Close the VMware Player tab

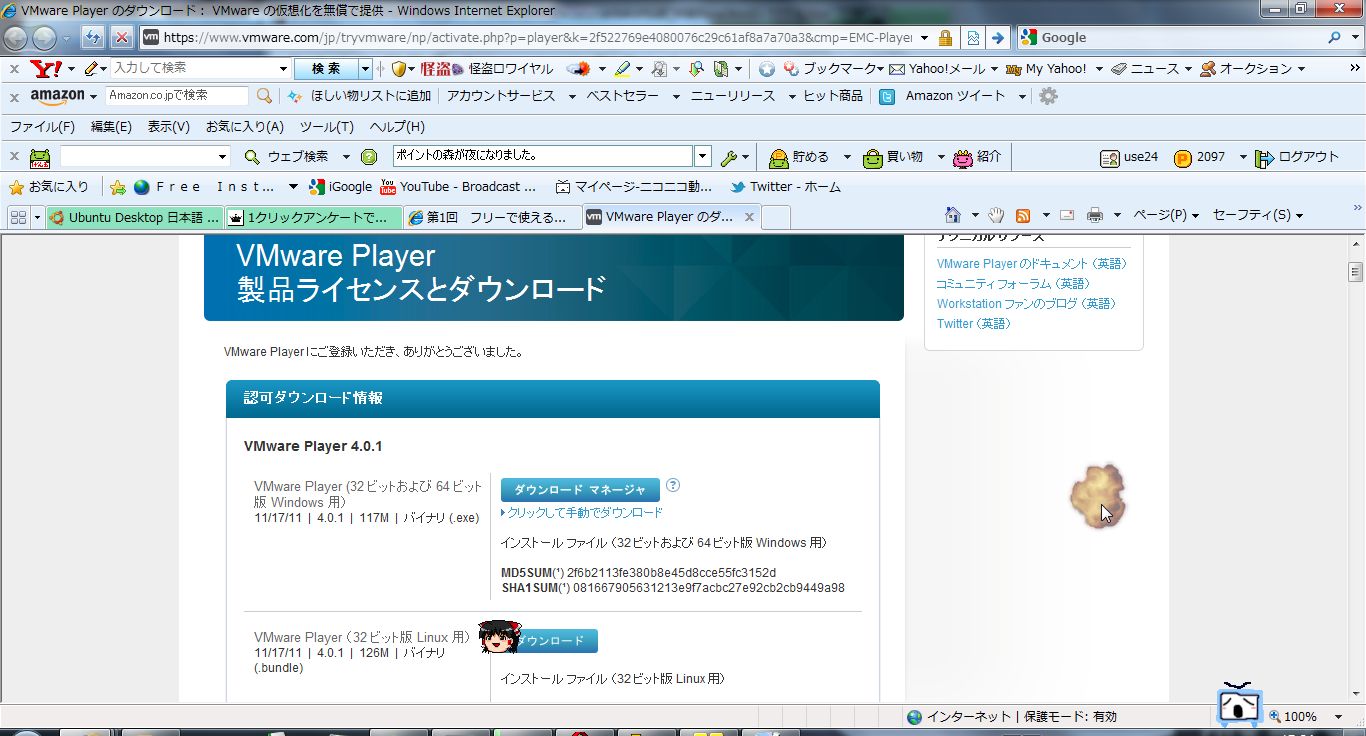[x=749, y=217]
